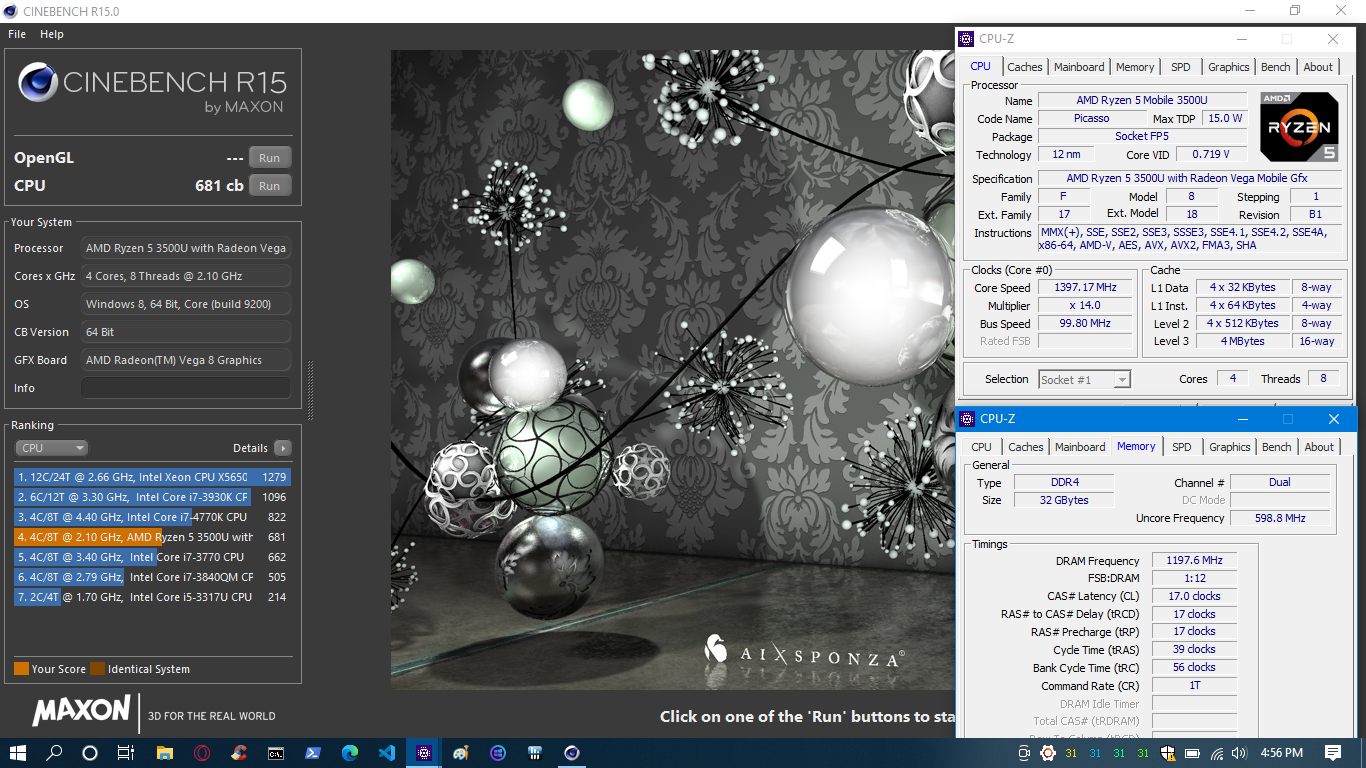Open volume speaker tray icon
The image size is (1366, 768).
coord(1240,753)
